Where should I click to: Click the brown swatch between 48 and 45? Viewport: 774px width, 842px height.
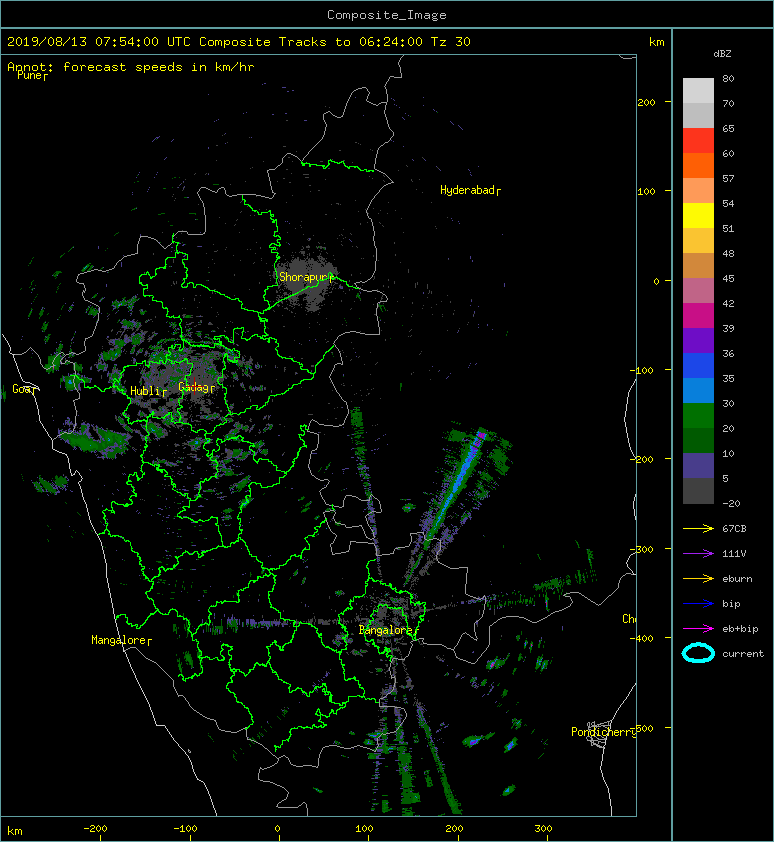(x=698, y=266)
